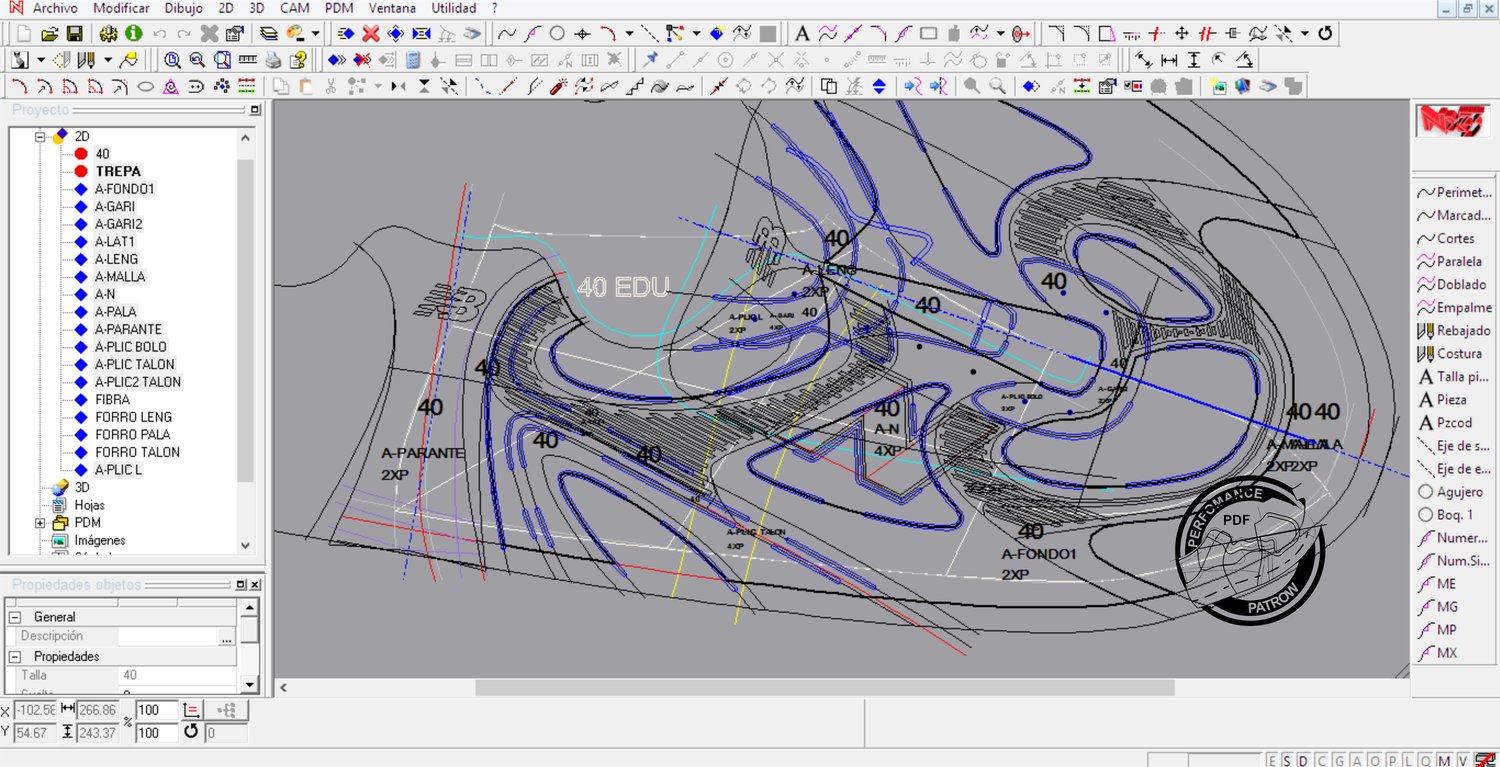Viewport: 1500px width, 767px height.
Task: Click the printer icon in toolbar
Action: (272, 60)
